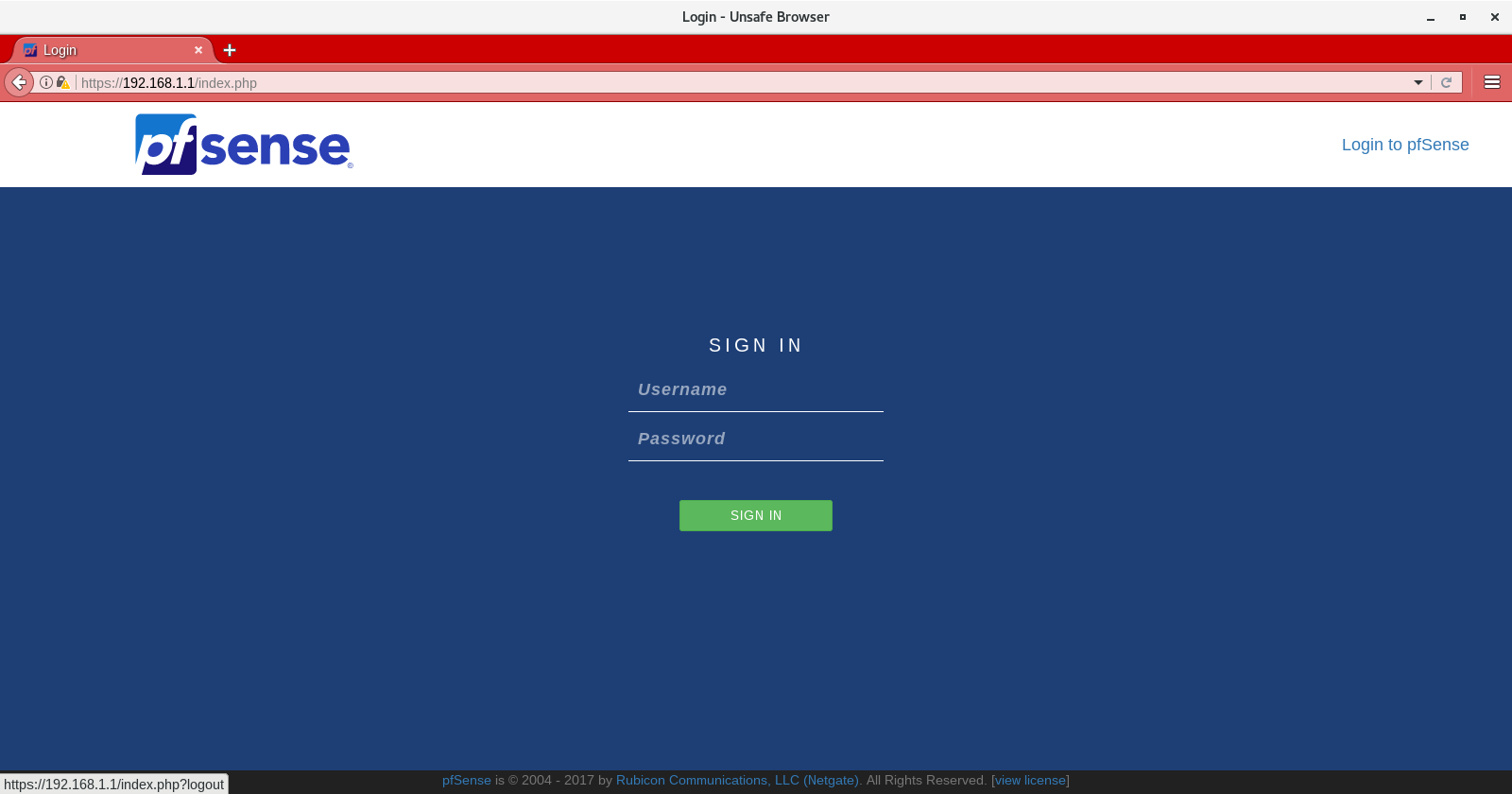Image resolution: width=1512 pixels, height=794 pixels.
Task: Close the Unsafe Browser window
Action: [1495, 17]
